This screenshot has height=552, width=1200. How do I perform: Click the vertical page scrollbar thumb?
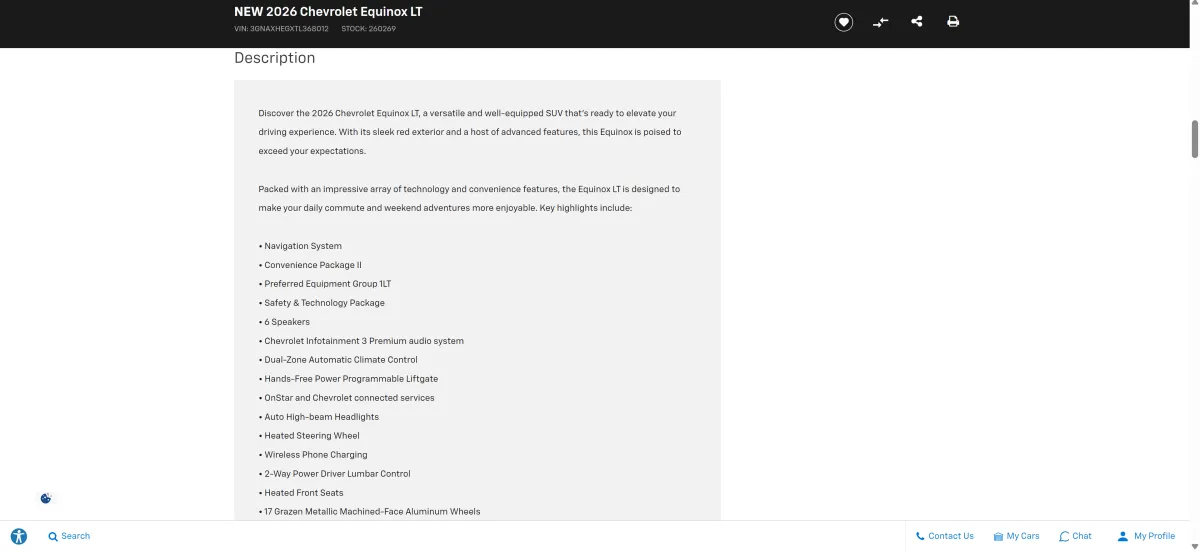point(1194,138)
